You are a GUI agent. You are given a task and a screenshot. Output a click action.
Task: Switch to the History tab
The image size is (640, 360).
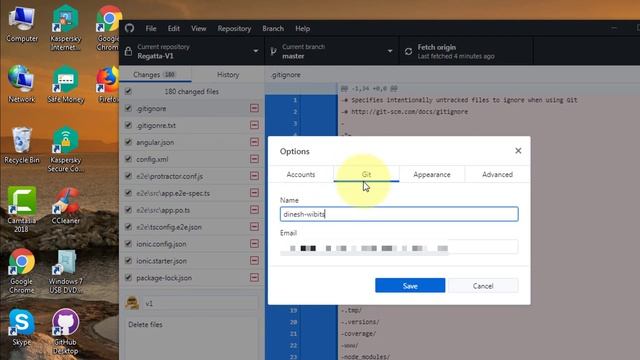[x=228, y=75]
